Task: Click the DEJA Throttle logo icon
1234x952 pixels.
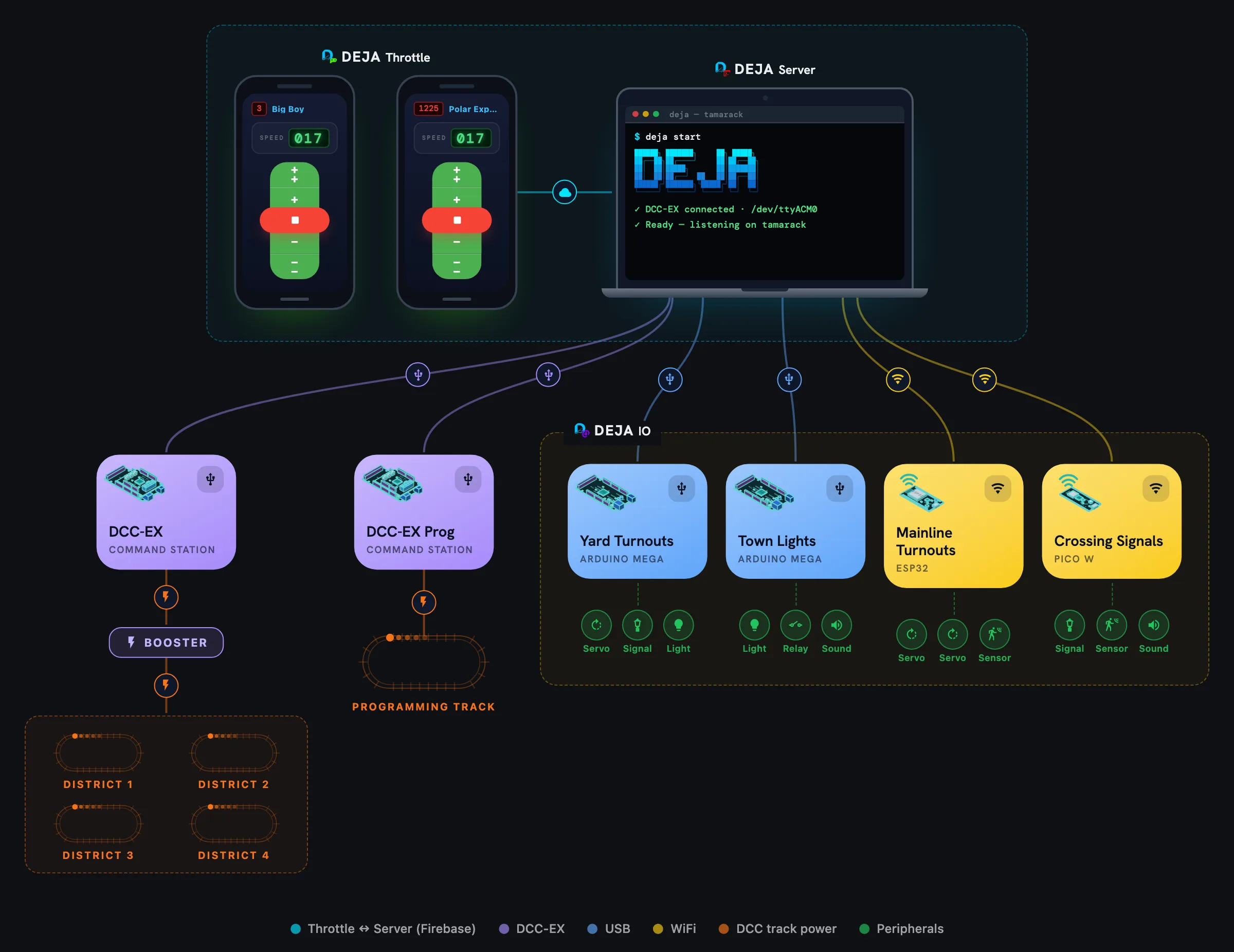Action: coord(329,57)
